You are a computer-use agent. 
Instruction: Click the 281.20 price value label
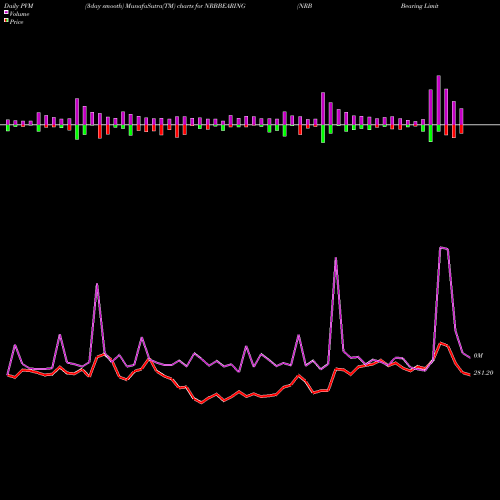(x=483, y=373)
